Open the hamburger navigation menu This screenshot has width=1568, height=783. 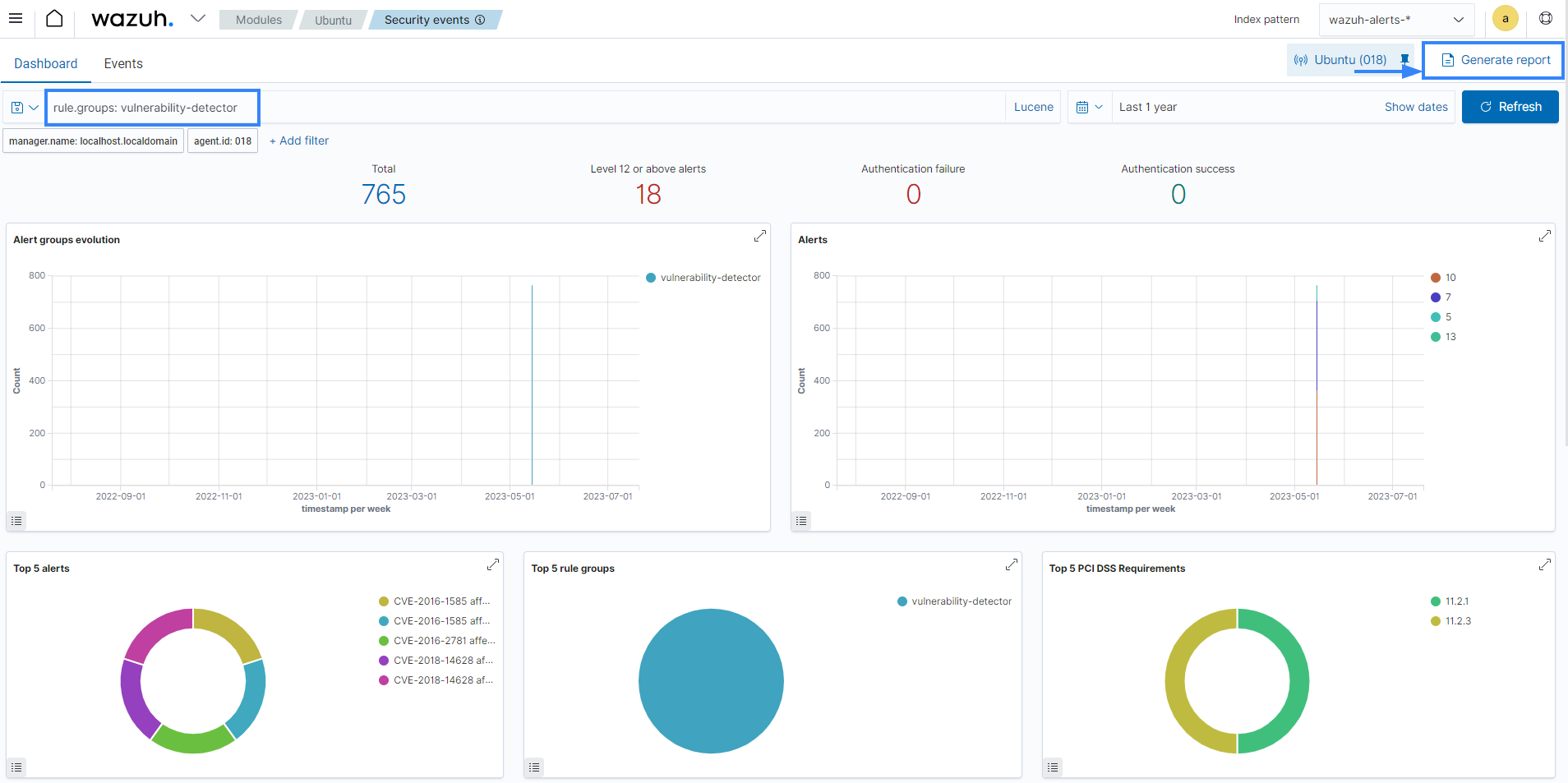16,18
